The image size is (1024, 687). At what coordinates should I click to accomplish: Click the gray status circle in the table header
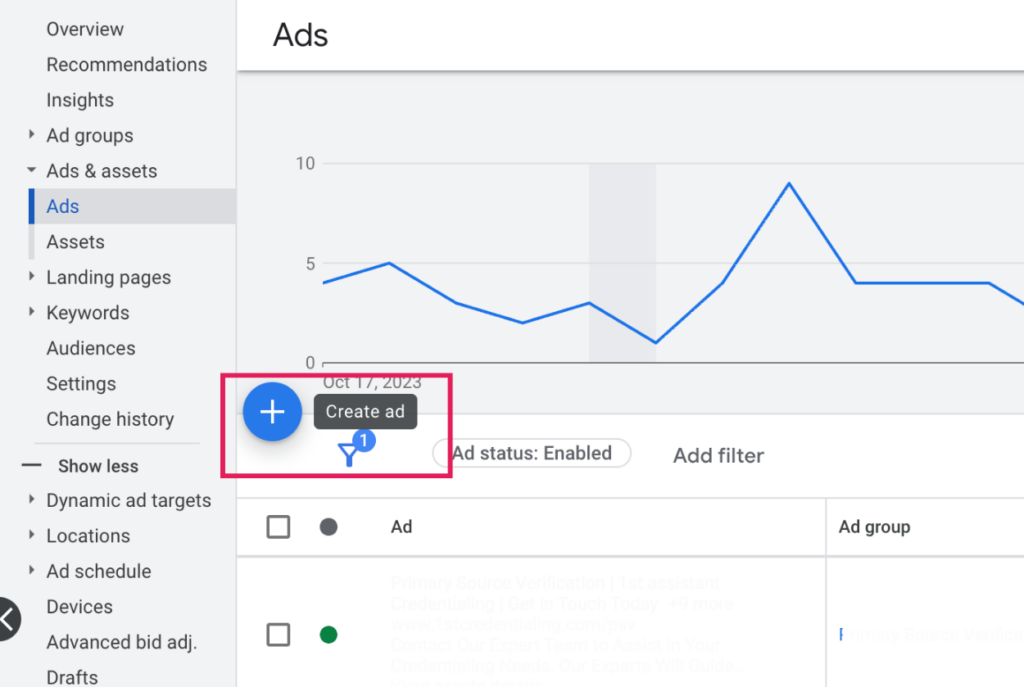(x=329, y=527)
